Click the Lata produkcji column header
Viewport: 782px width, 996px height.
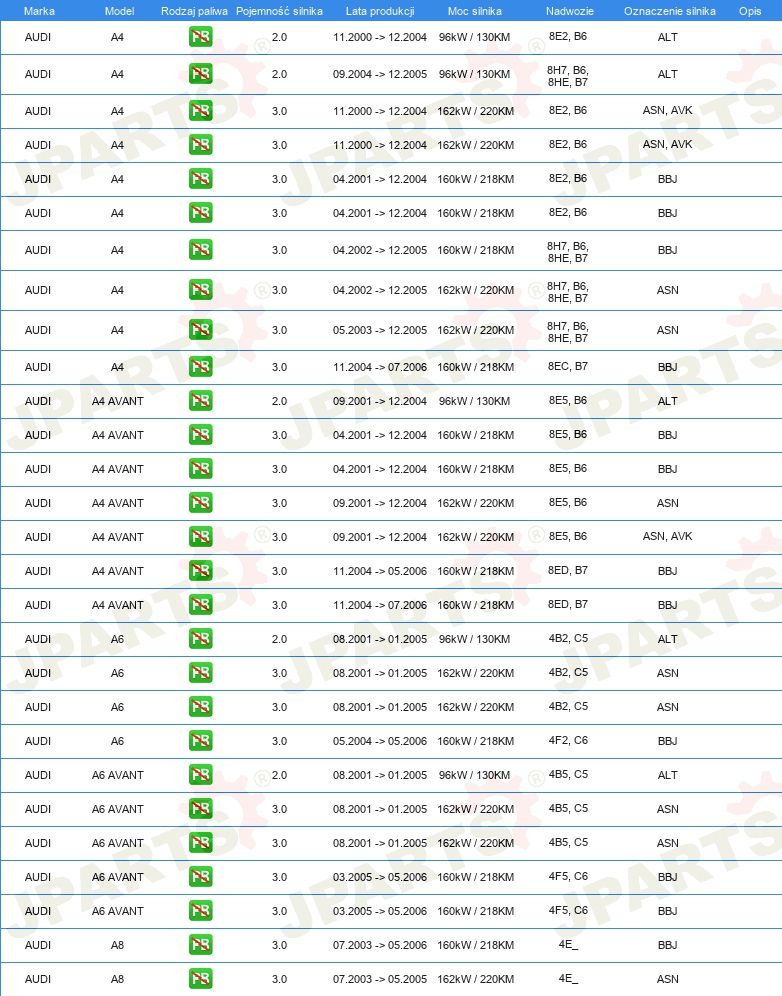tap(380, 11)
